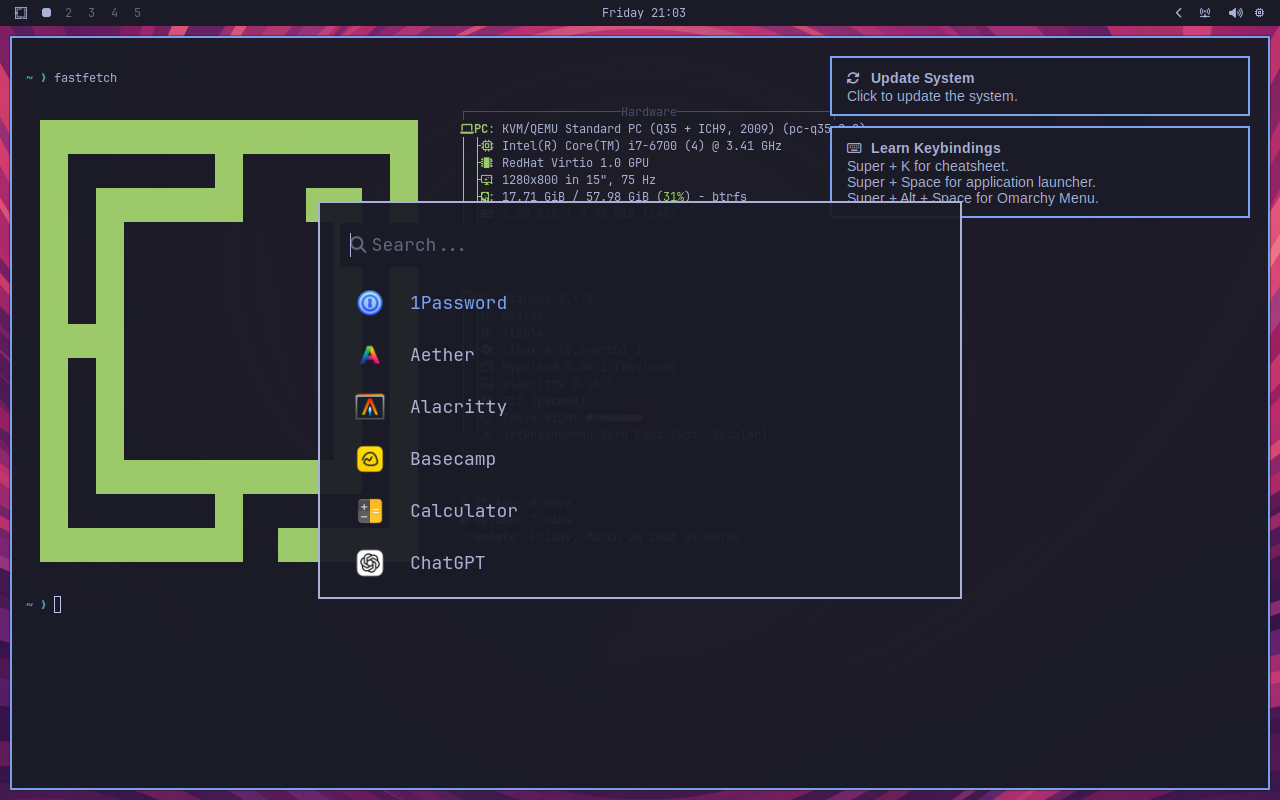
Task: Launch Basecamp from the app launcher
Action: pos(453,459)
